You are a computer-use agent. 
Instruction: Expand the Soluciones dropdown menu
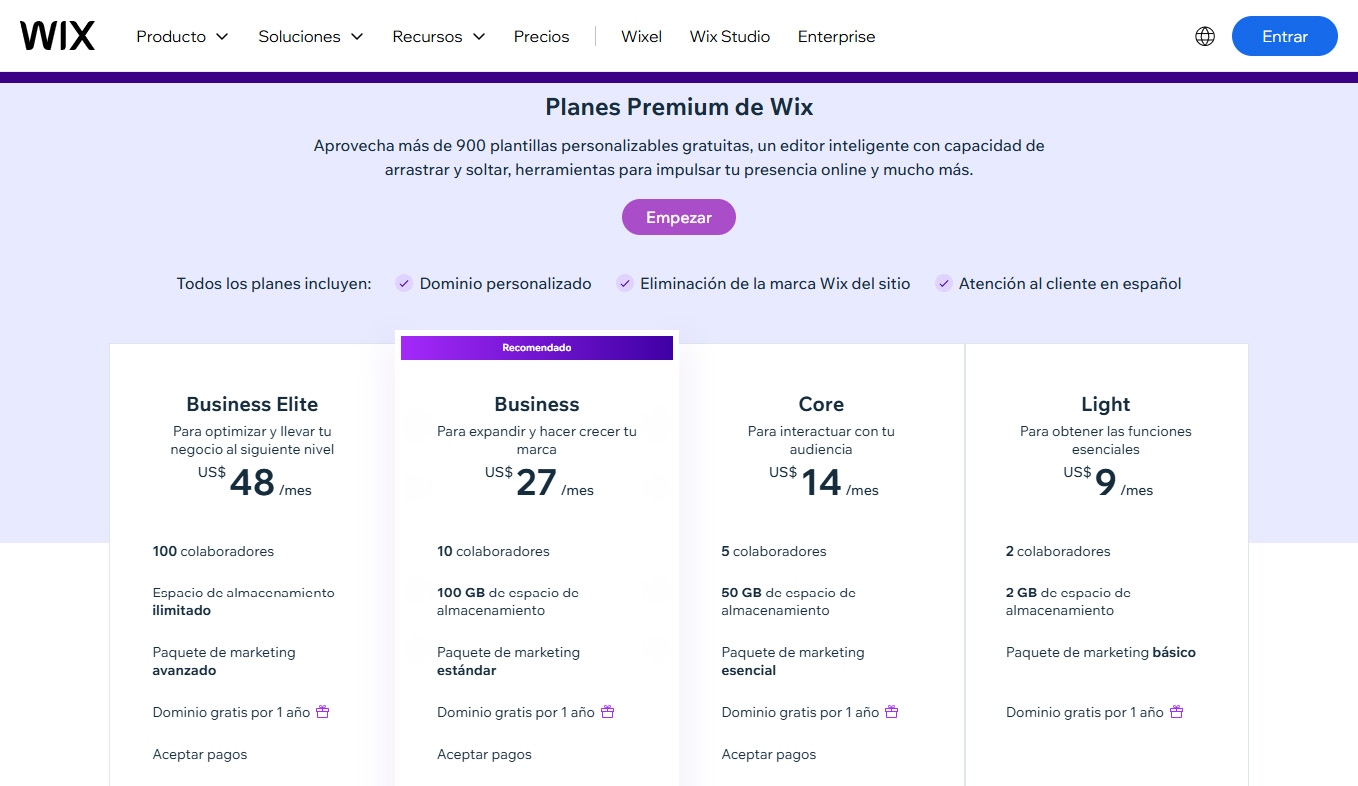pos(311,36)
